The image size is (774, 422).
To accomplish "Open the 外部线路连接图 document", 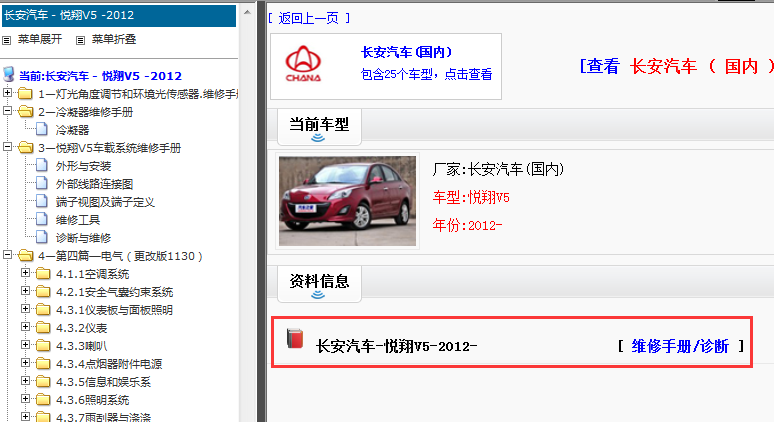I will (94, 185).
